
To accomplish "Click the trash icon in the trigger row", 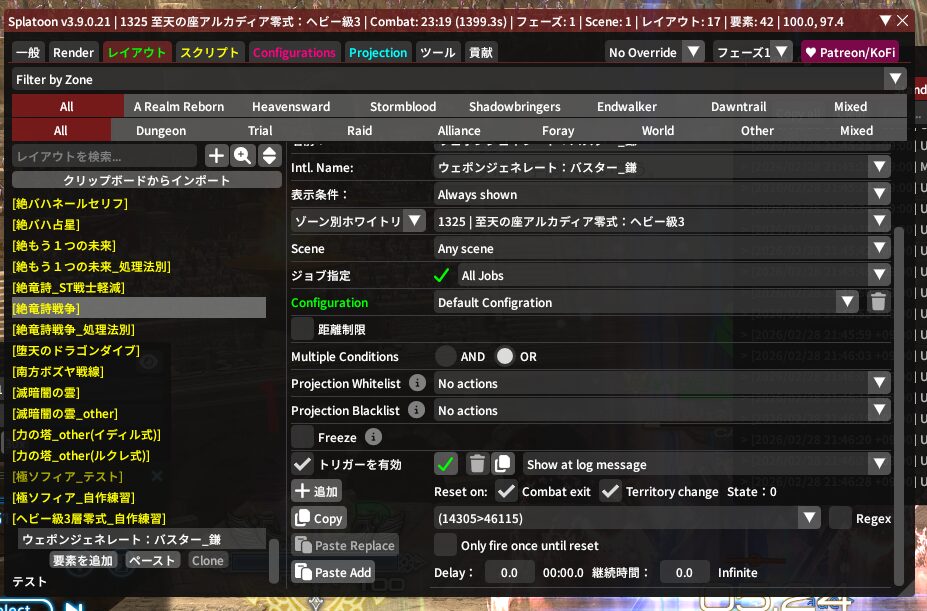I will pos(477,464).
